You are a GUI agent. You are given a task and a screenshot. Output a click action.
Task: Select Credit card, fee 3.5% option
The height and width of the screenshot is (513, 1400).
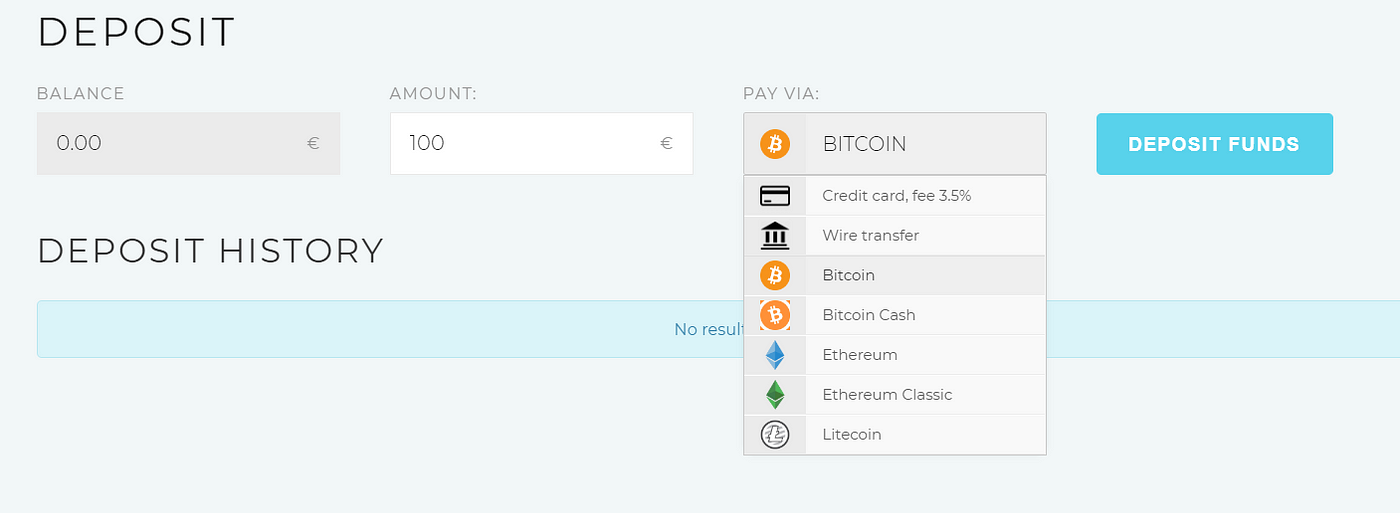[x=895, y=195]
